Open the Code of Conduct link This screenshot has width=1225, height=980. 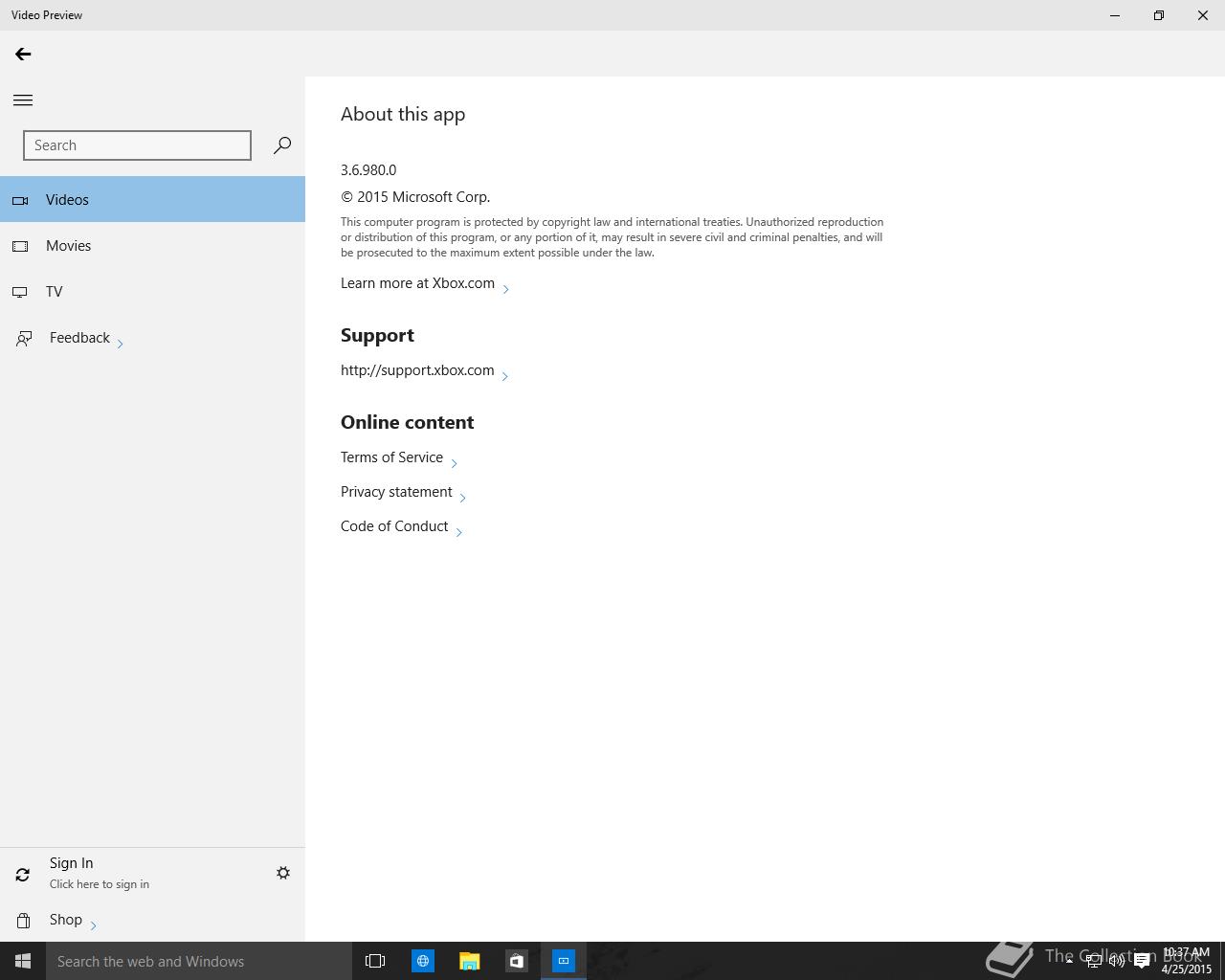[402, 526]
